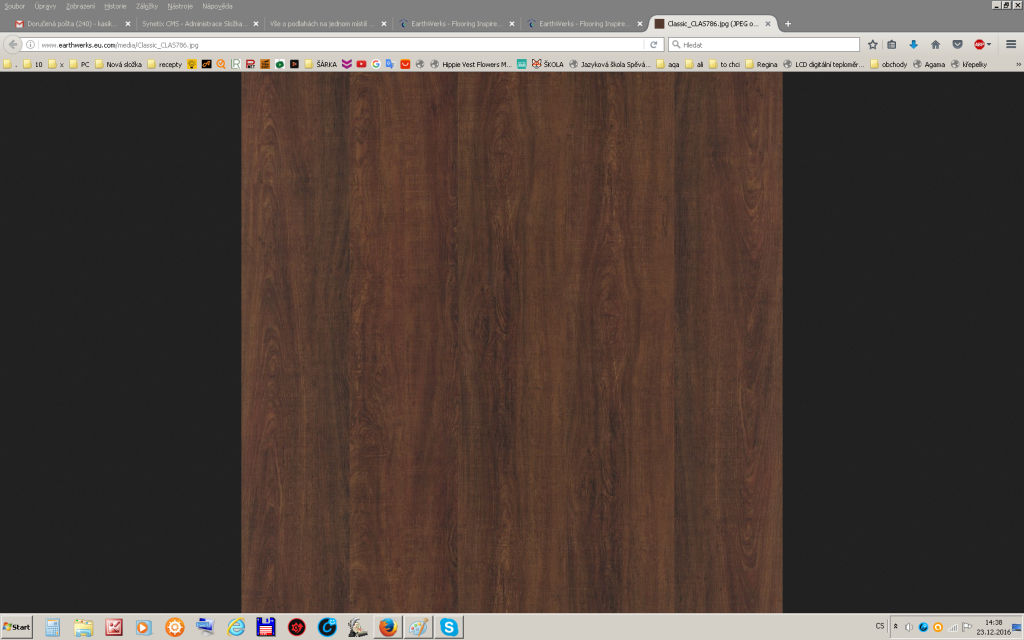Click the Firefox back arrow button
1024x640 pixels.
13,45
